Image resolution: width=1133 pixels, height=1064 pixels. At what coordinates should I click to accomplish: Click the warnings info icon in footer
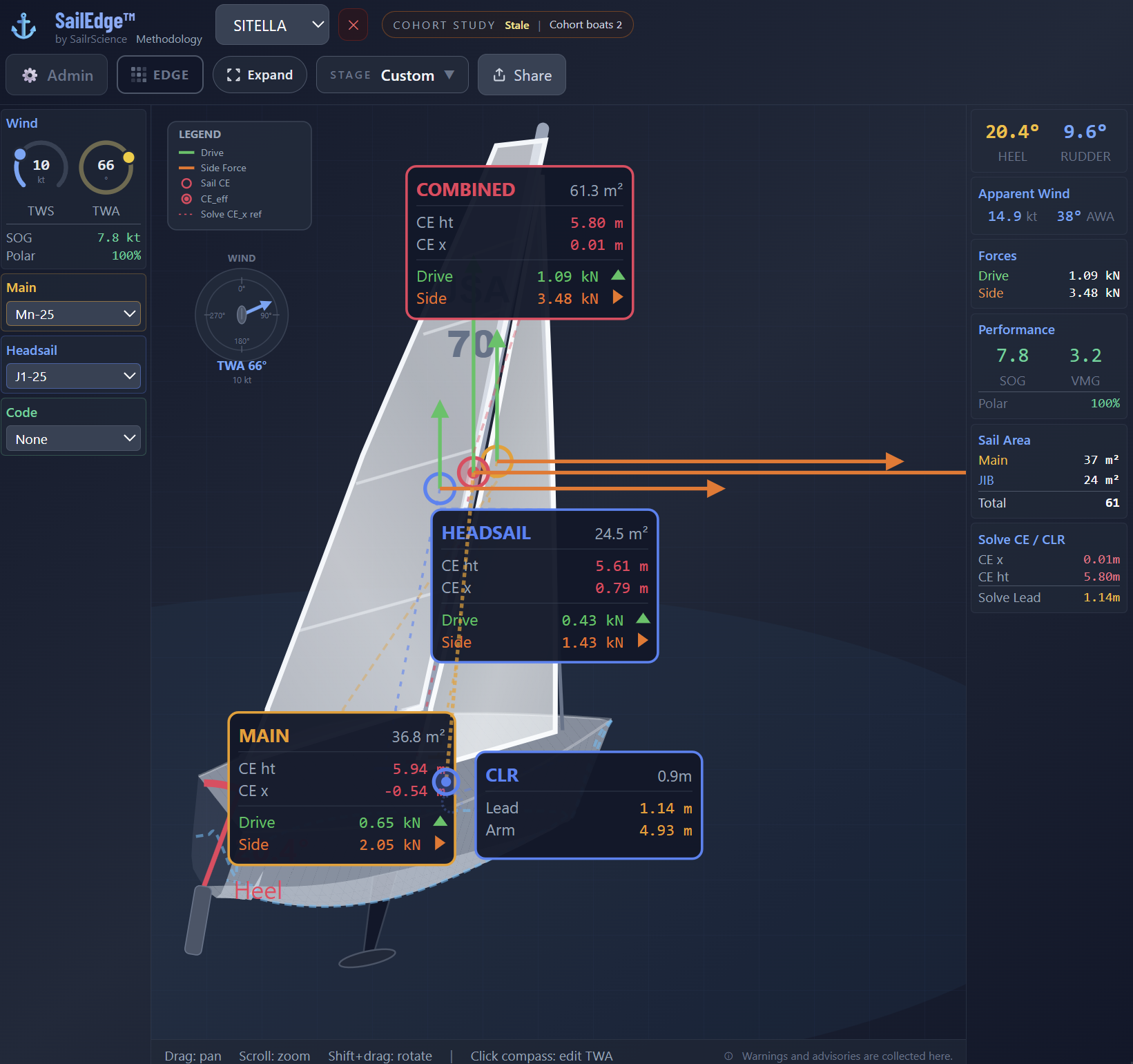tap(728, 1056)
